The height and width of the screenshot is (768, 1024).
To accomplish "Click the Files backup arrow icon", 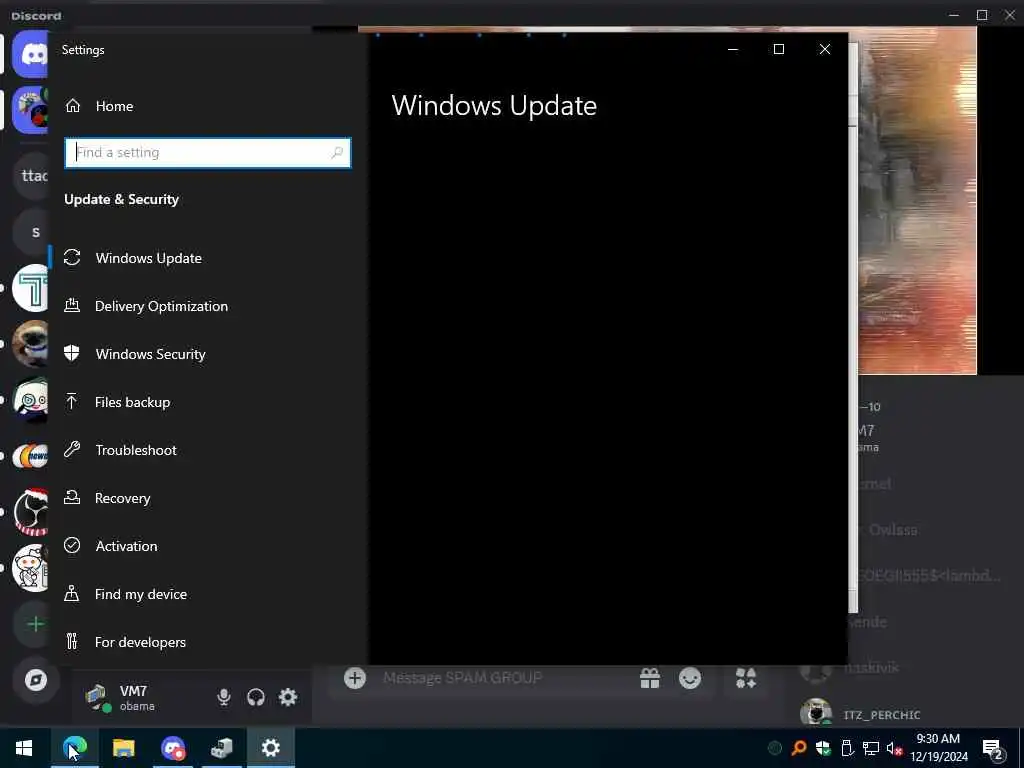I will 72,402.
